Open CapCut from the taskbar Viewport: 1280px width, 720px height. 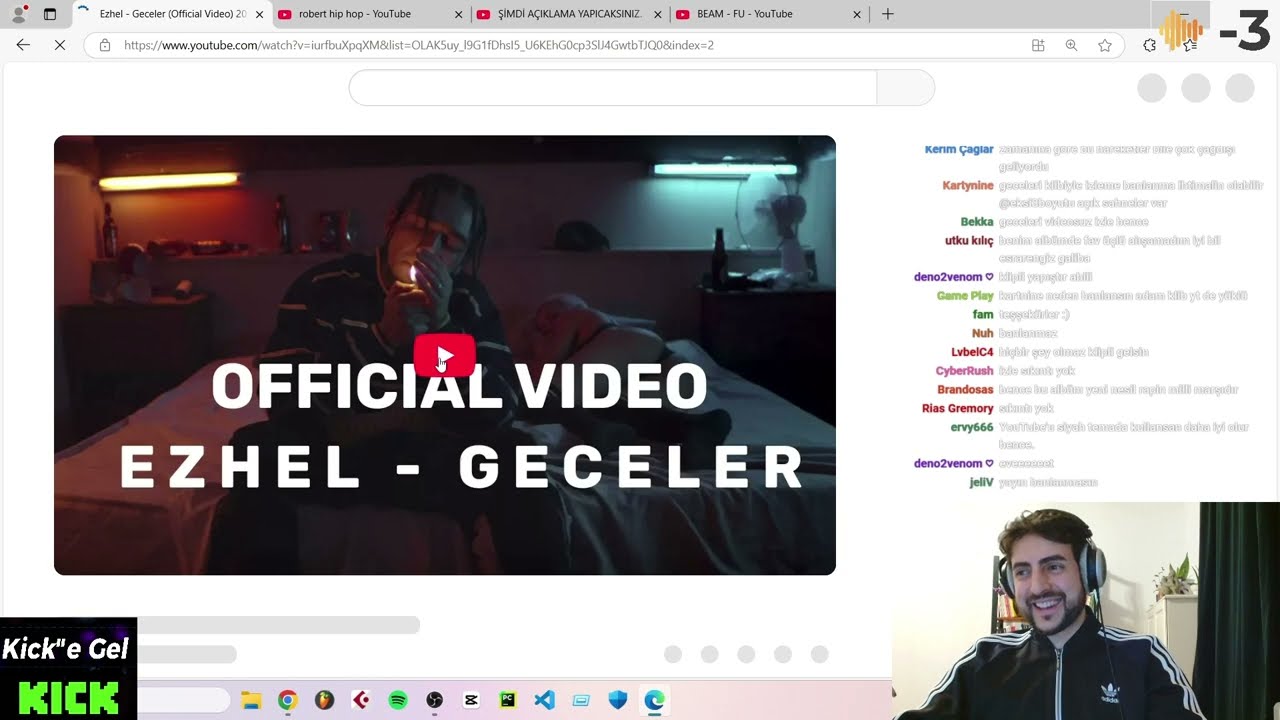click(471, 700)
